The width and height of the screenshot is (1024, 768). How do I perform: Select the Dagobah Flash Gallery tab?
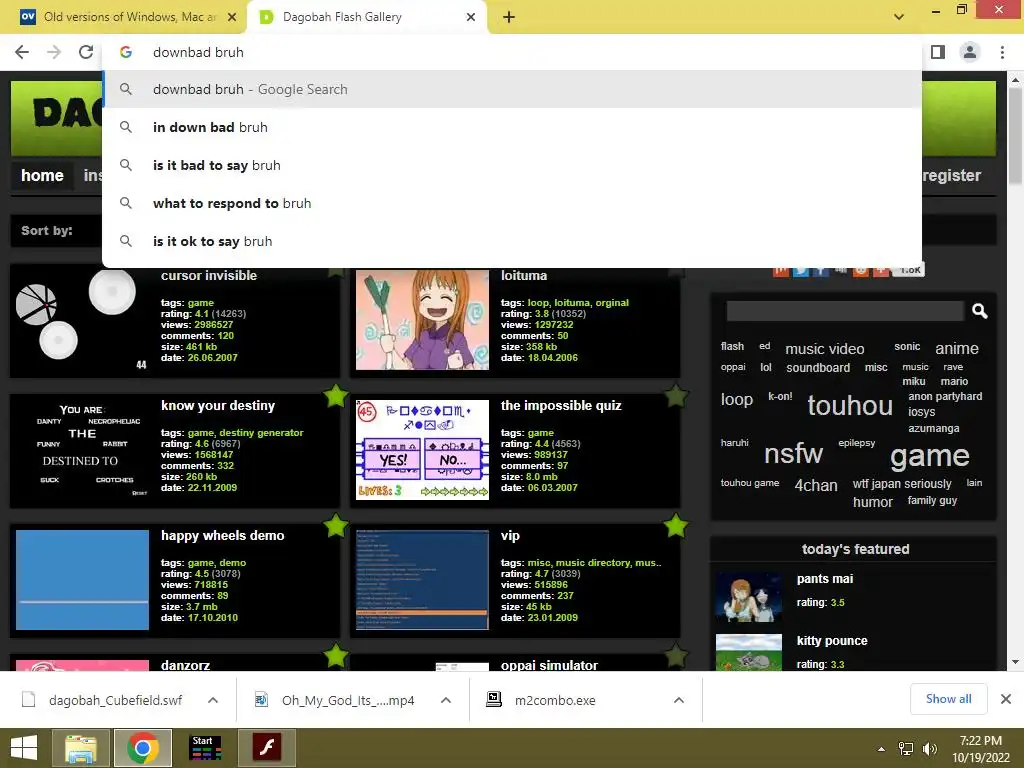coord(366,17)
